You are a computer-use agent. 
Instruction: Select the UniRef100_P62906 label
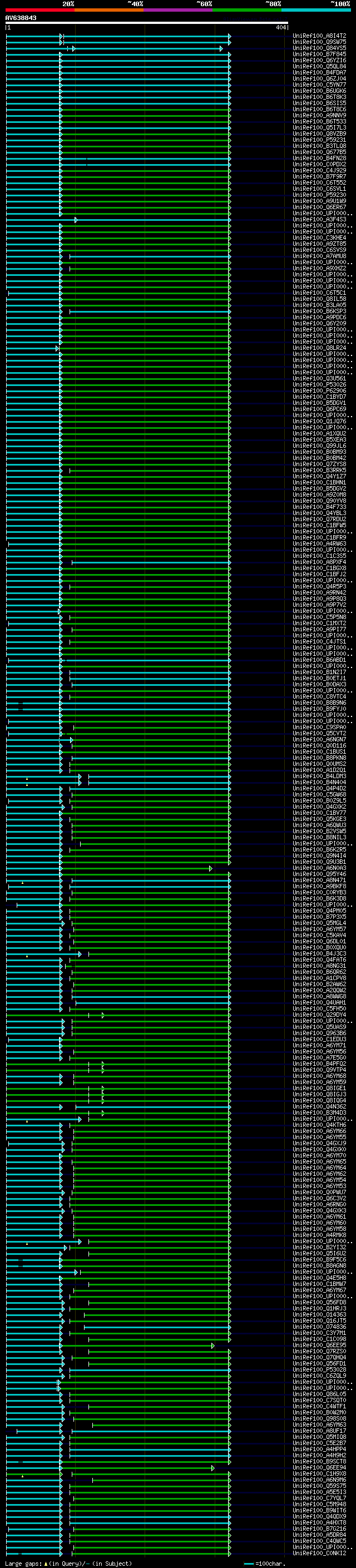[x=319, y=391]
